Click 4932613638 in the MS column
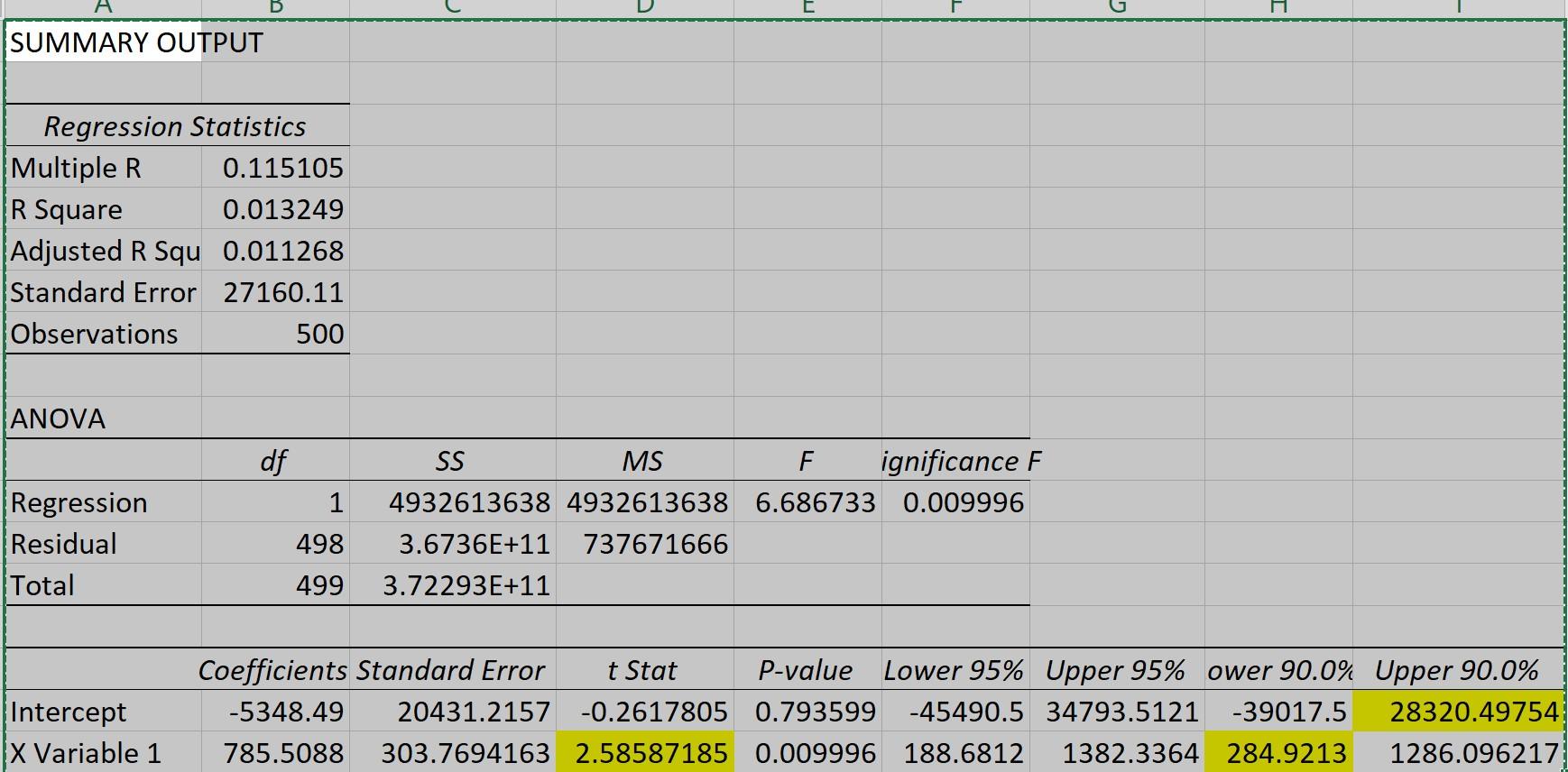1568x772 pixels. (645, 501)
